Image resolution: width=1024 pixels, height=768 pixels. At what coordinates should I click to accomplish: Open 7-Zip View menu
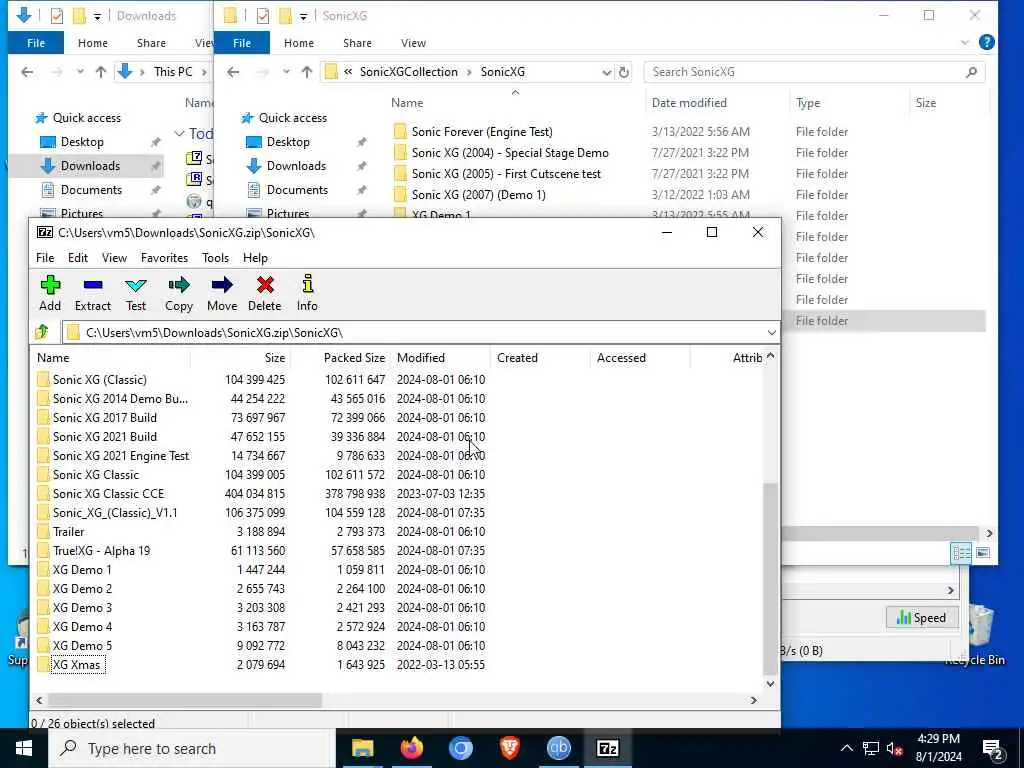point(114,258)
